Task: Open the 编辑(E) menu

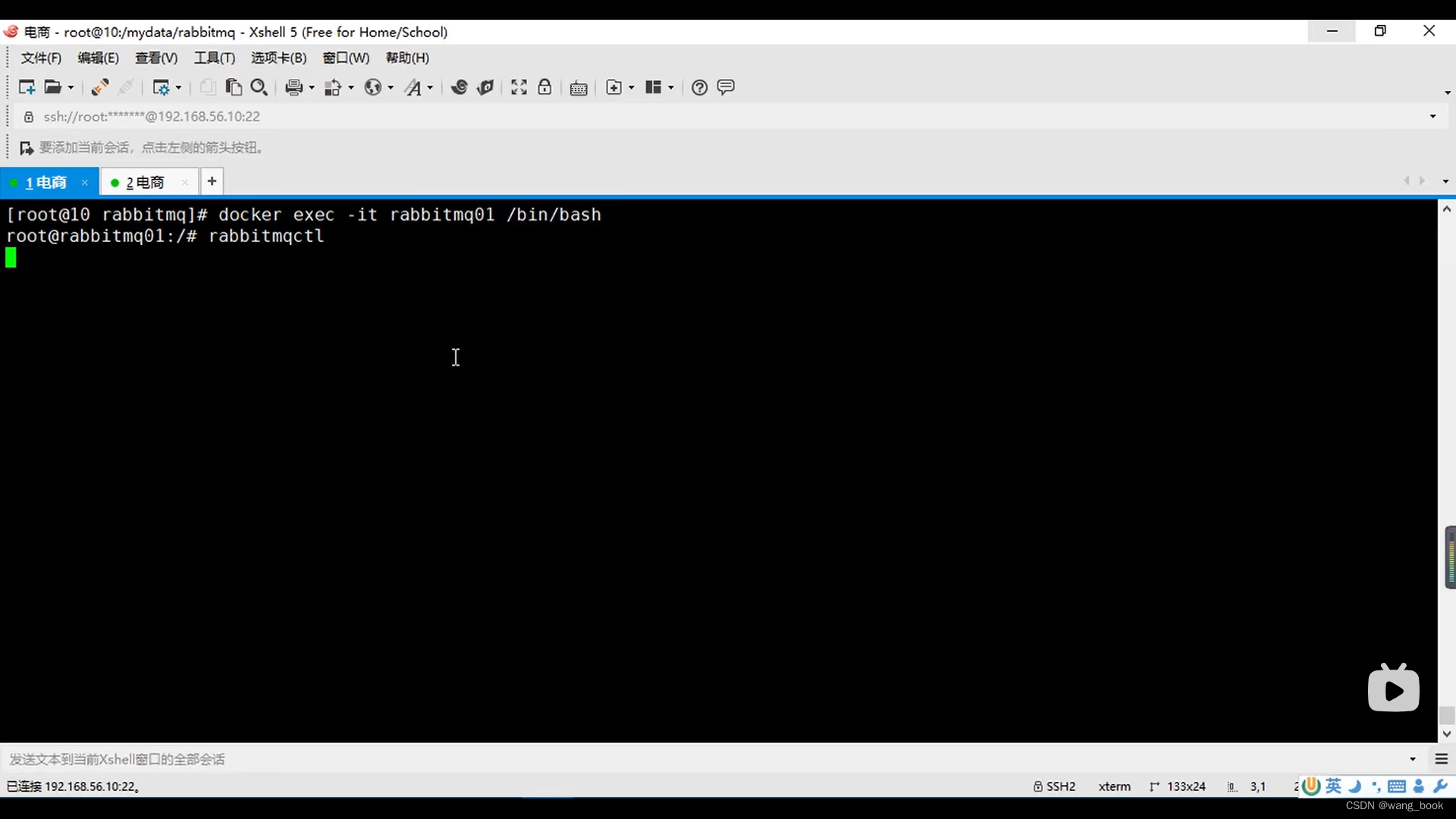Action: pos(99,58)
